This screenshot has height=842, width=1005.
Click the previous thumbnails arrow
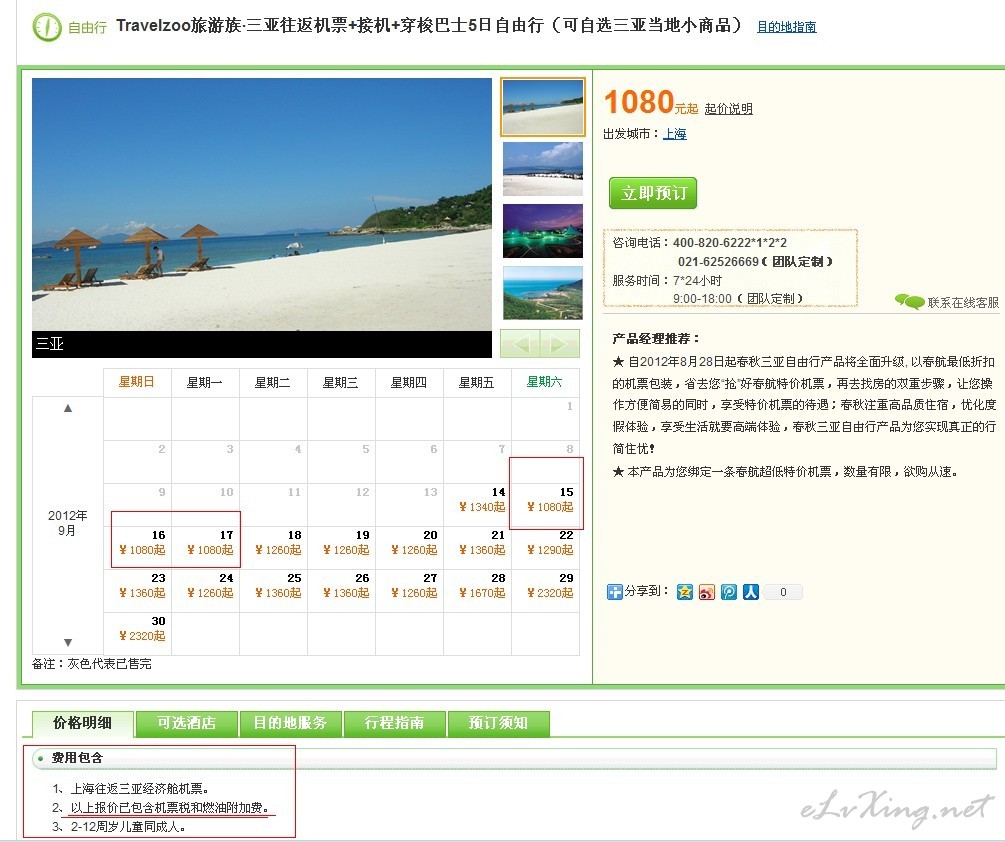pos(520,344)
